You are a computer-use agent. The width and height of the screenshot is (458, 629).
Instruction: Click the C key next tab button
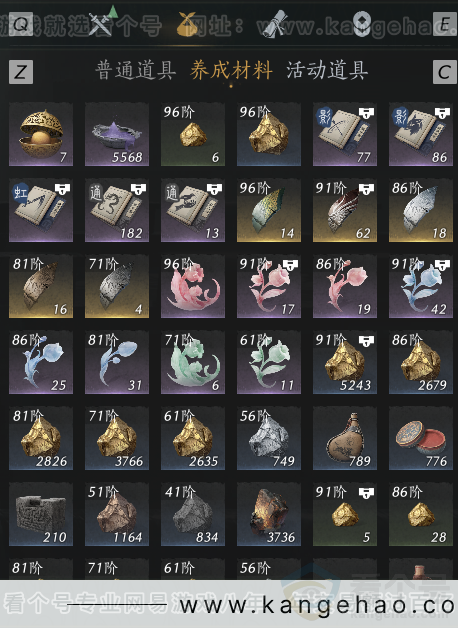(x=445, y=72)
